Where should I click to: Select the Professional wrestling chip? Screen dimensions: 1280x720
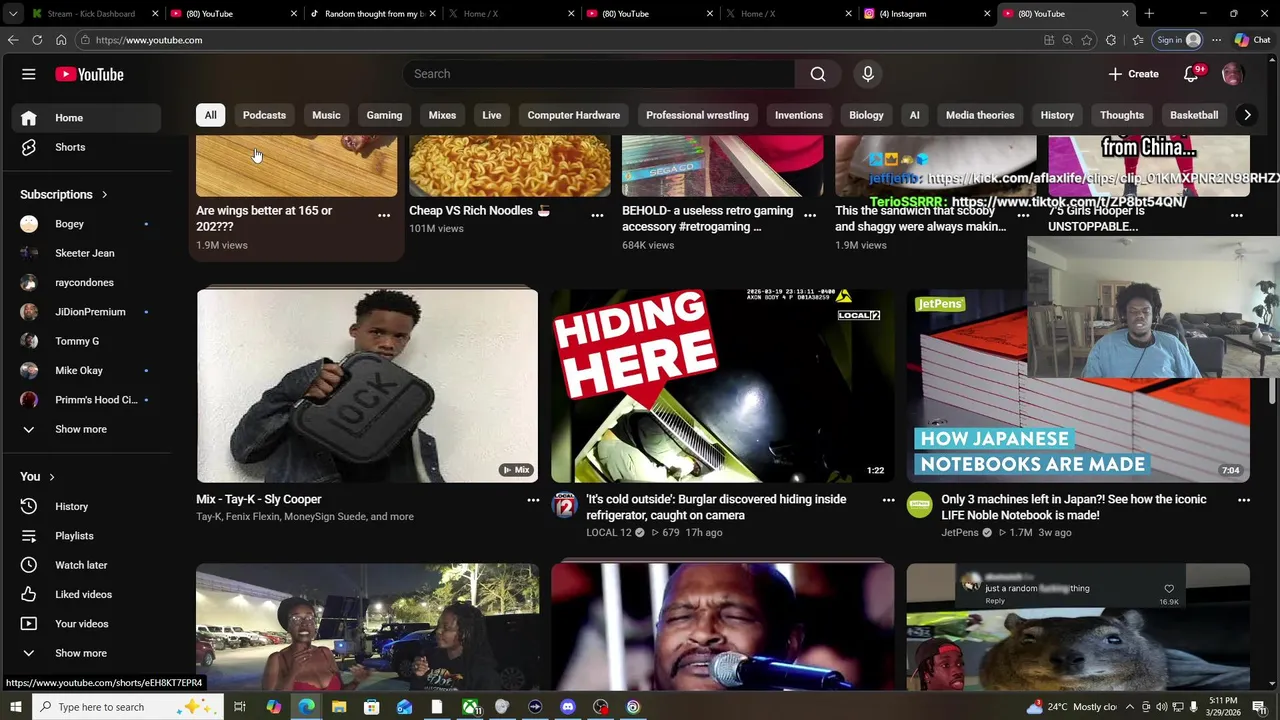[x=697, y=115]
